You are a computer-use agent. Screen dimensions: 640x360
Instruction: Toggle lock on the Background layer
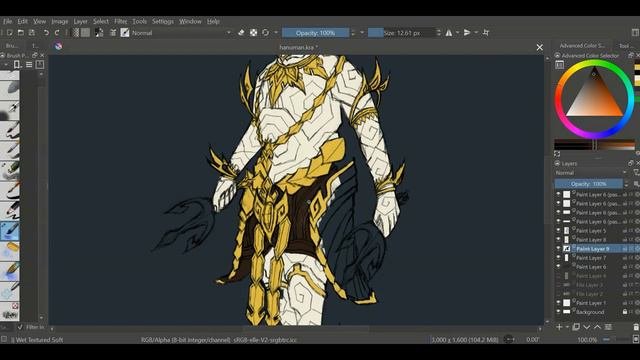coord(625,312)
